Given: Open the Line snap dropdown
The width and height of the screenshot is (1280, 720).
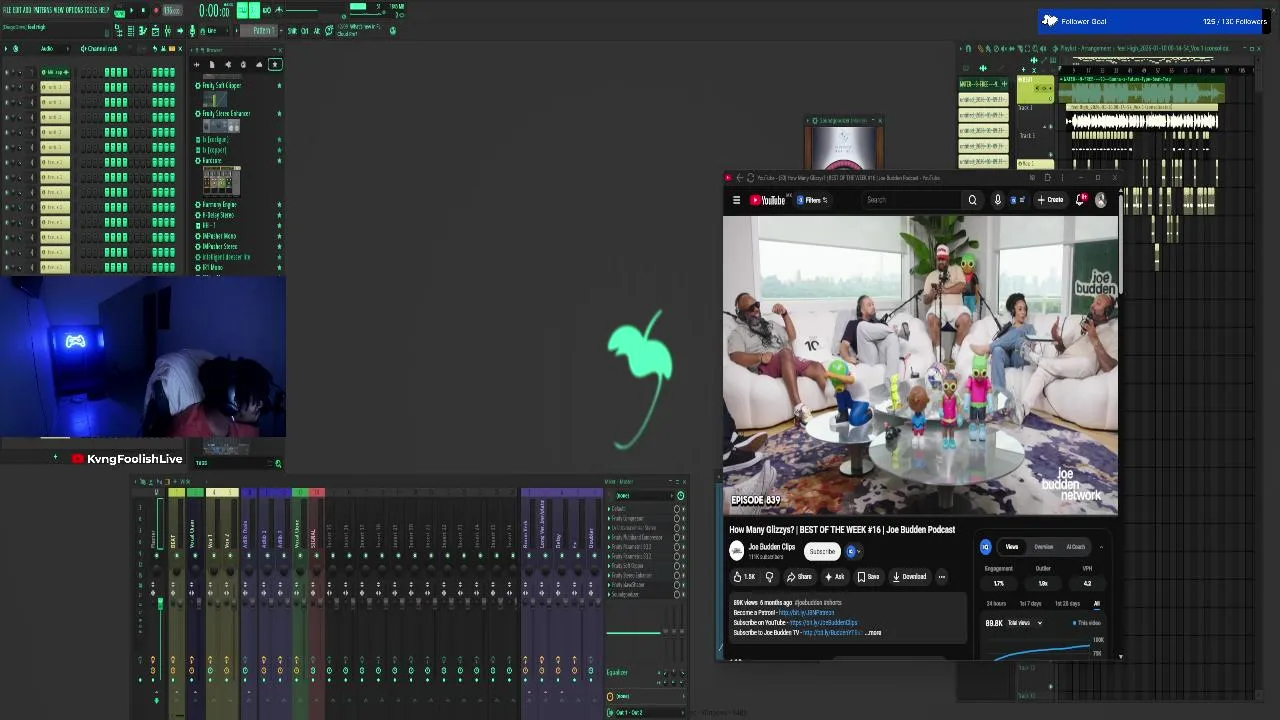Looking at the screenshot, I should [215, 31].
